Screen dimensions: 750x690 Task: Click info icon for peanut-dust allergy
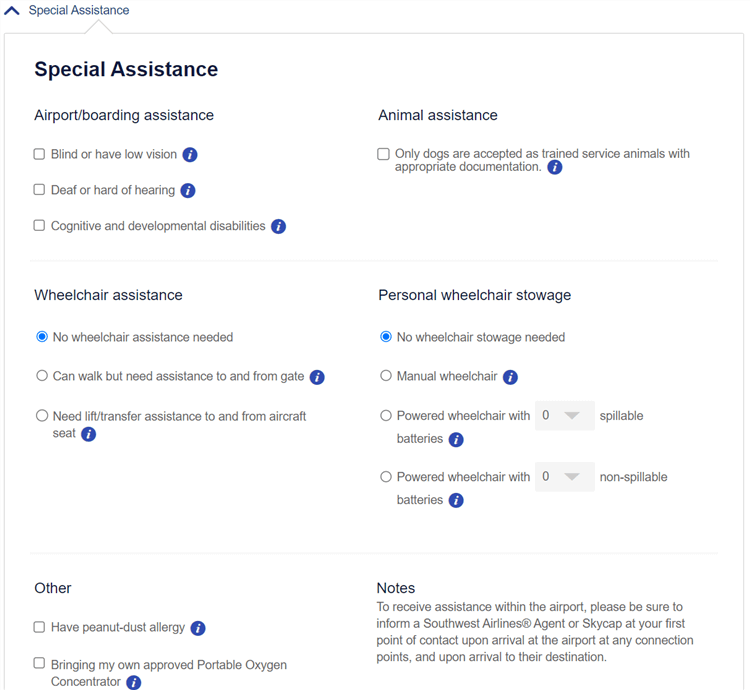click(x=198, y=628)
